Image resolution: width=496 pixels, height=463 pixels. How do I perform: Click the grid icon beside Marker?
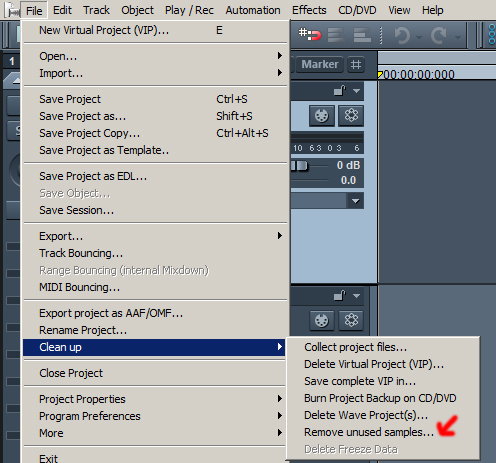[x=356, y=64]
